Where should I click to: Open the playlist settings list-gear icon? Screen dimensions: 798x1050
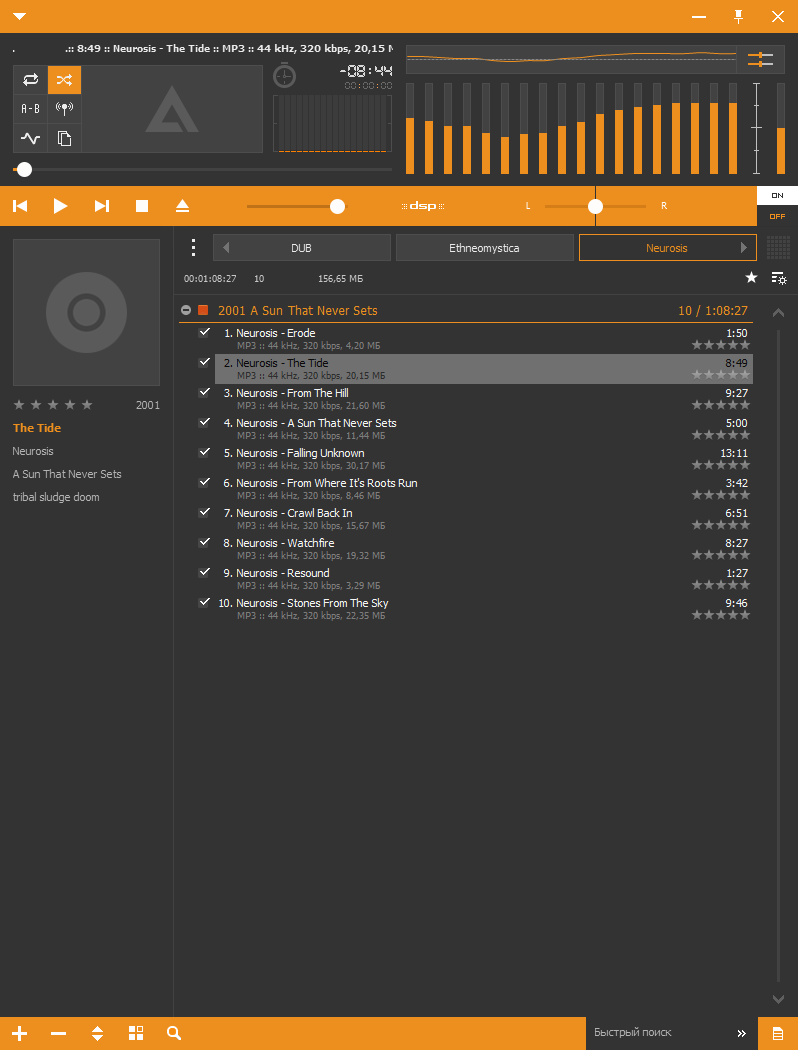click(779, 278)
